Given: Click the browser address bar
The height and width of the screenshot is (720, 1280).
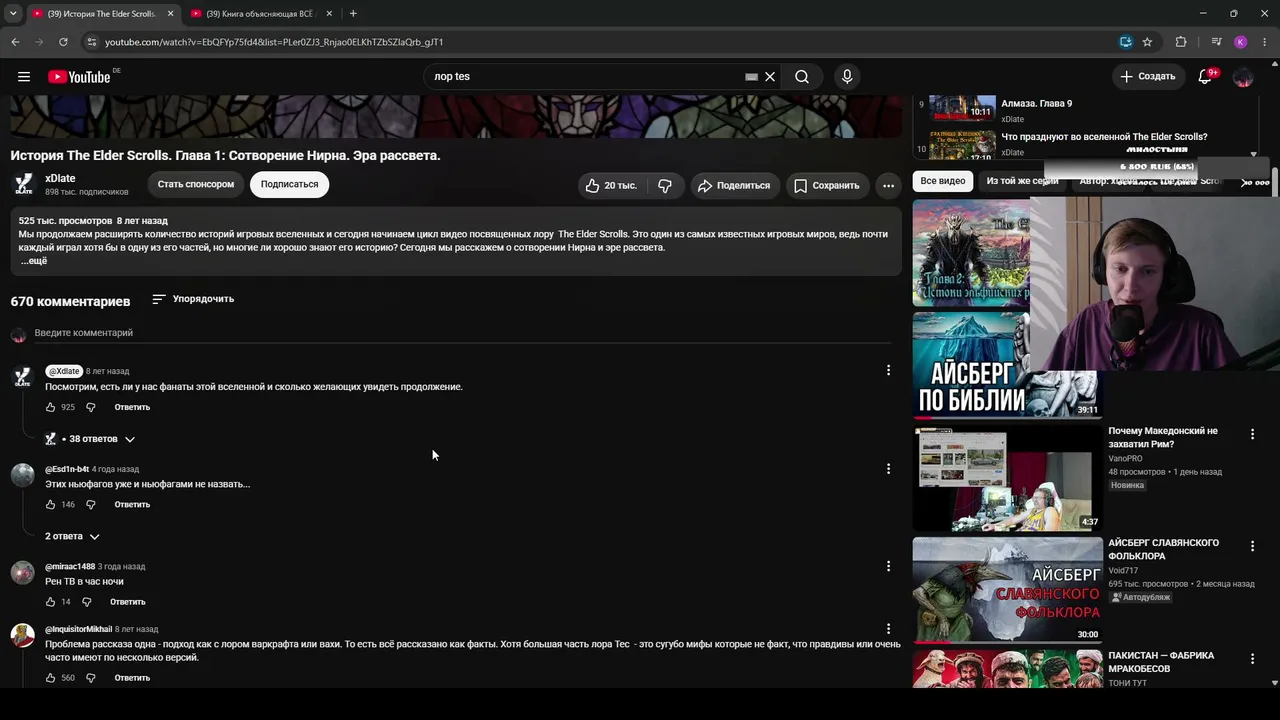Looking at the screenshot, I should pyautogui.click(x=600, y=42).
